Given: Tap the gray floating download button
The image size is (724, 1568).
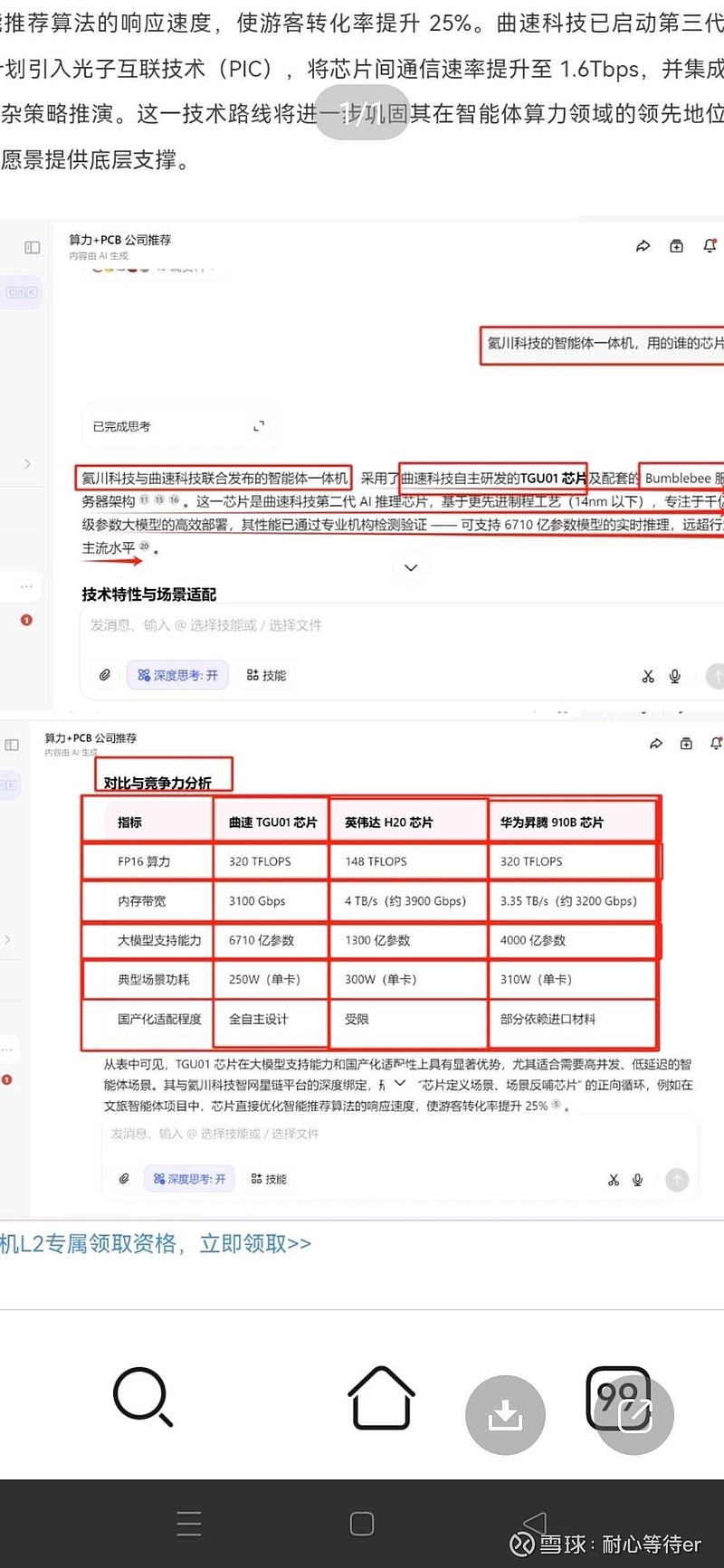Looking at the screenshot, I should click(x=505, y=1415).
